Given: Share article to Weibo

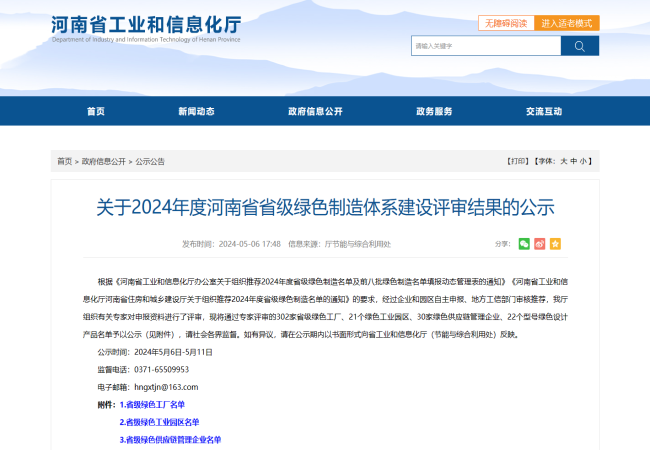Looking at the screenshot, I should [540, 243].
